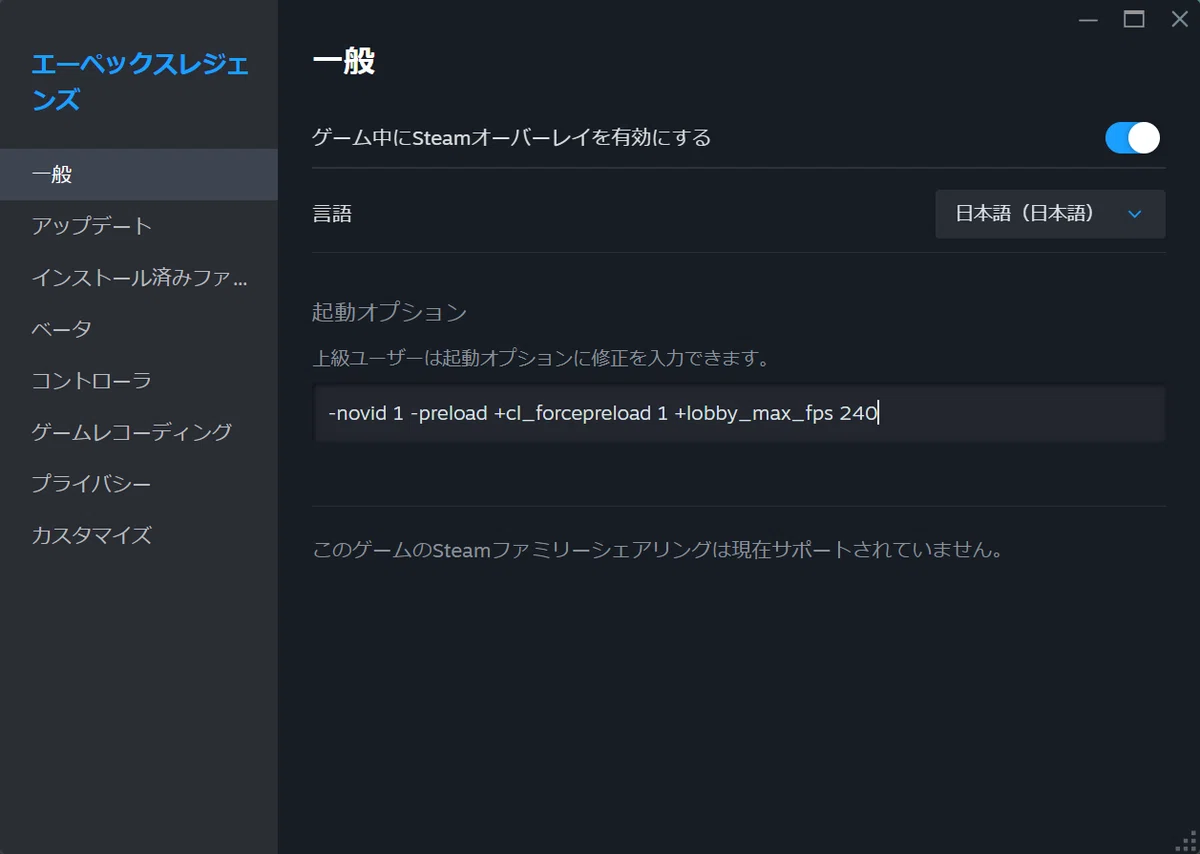The height and width of the screenshot is (854, 1200).
Task: Click the 上級ユーザー launch options description
Action: pos(542,357)
